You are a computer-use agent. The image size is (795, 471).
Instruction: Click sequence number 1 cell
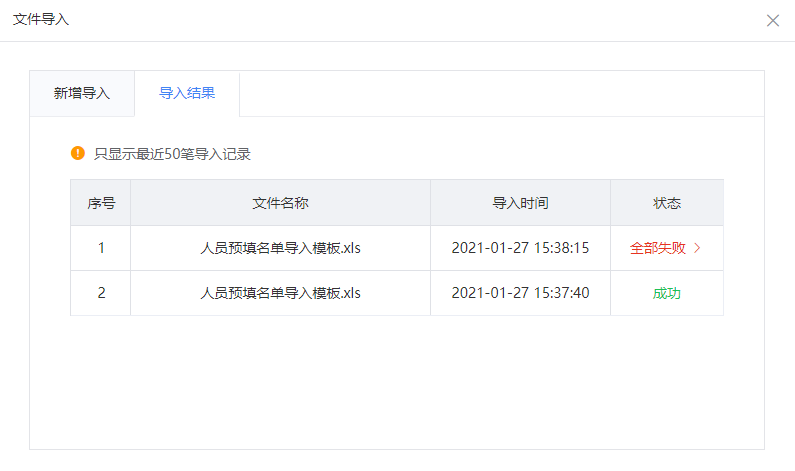(x=101, y=248)
